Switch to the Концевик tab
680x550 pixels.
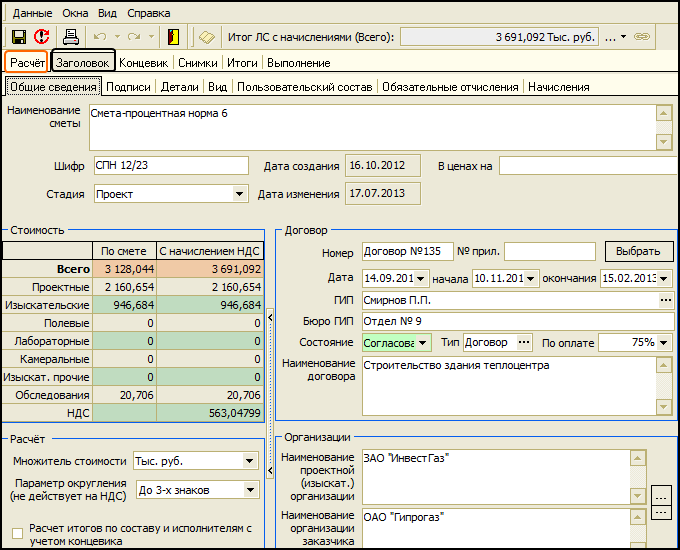[x=143, y=63]
